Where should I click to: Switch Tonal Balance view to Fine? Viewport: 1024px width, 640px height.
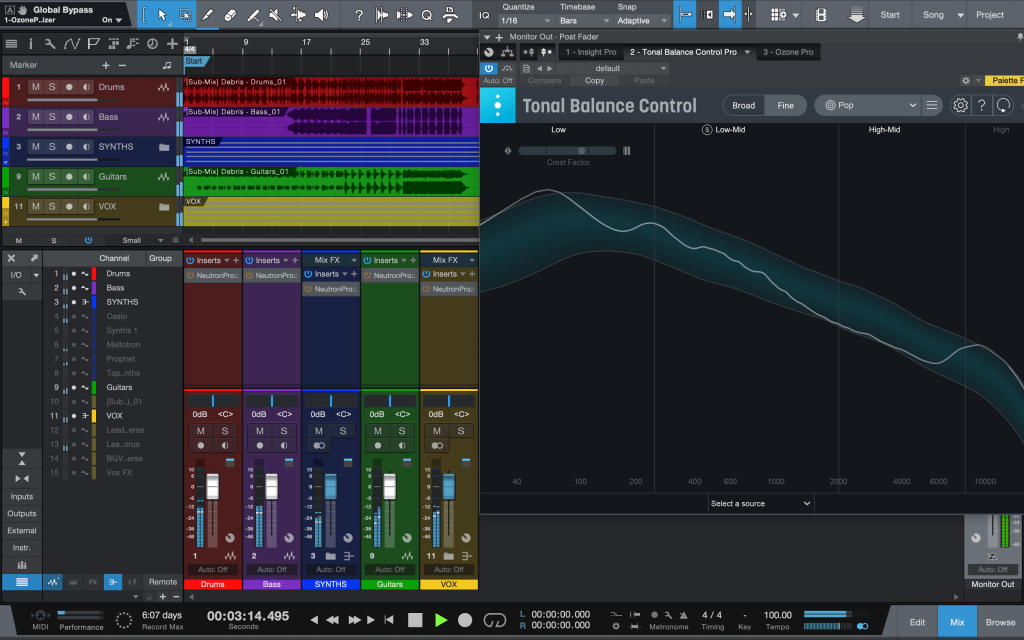click(787, 104)
